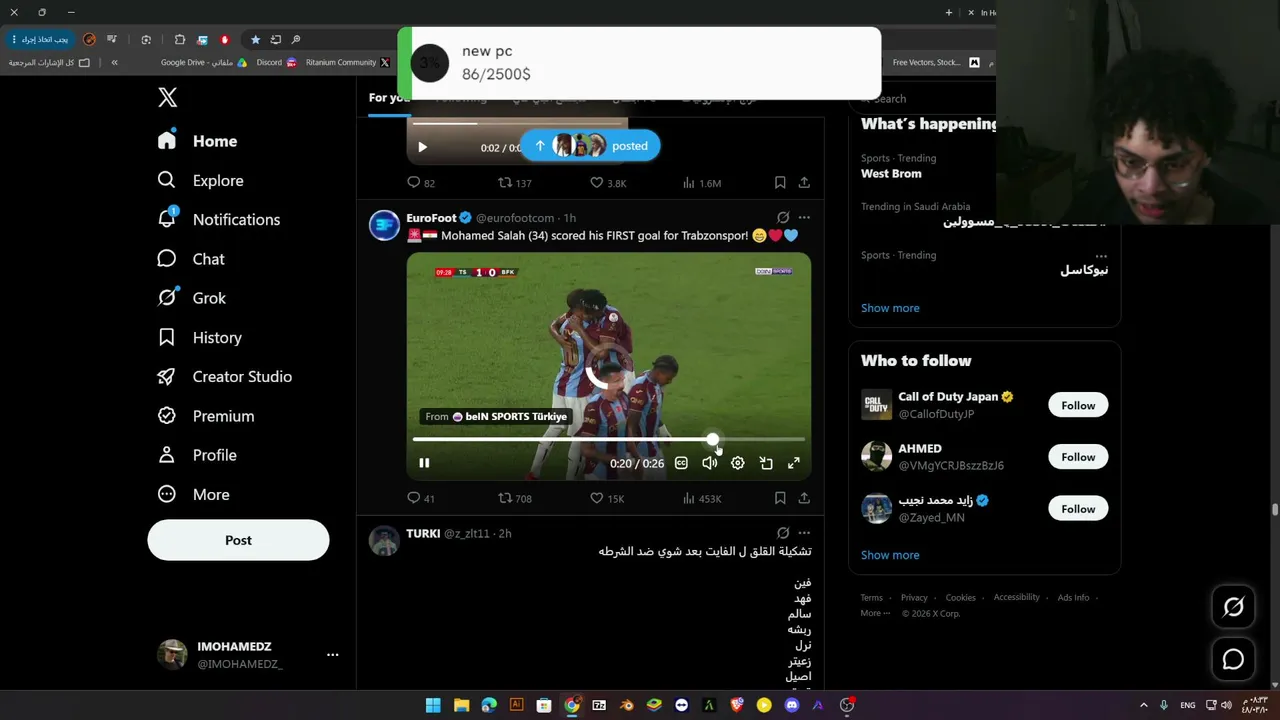Go to Profile page
The width and height of the screenshot is (1280, 720).
(196, 455)
